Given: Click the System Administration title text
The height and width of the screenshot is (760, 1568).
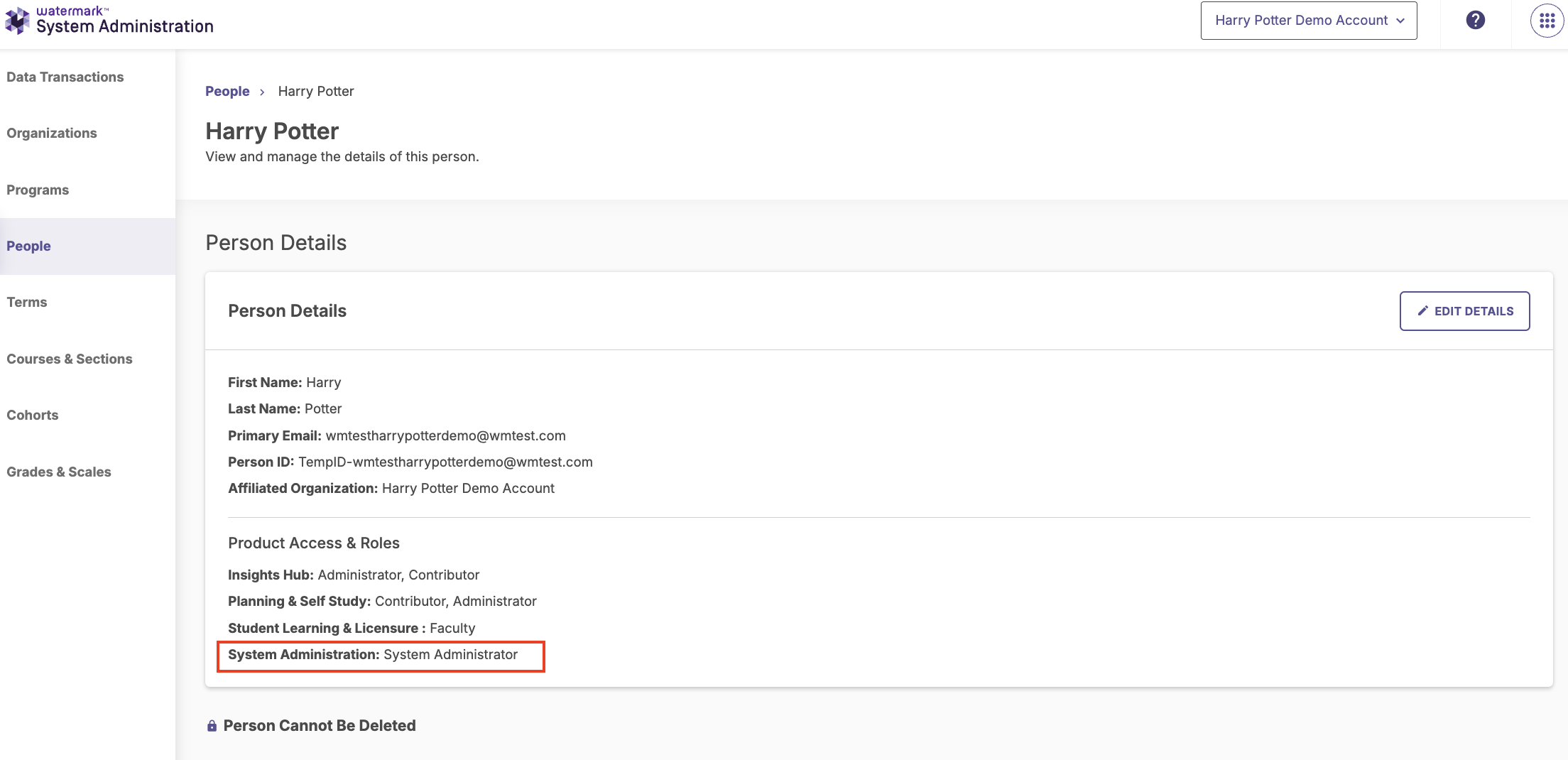Looking at the screenshot, I should 125,26.
